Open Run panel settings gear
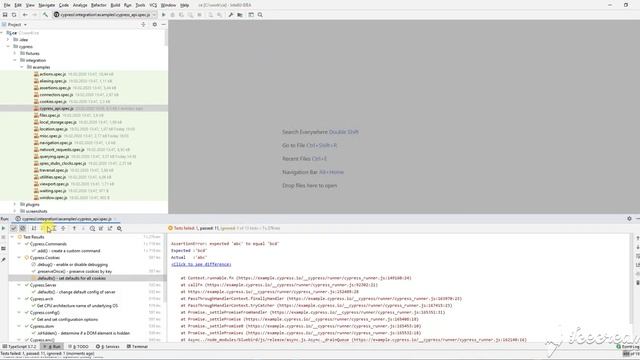 tap(629, 219)
